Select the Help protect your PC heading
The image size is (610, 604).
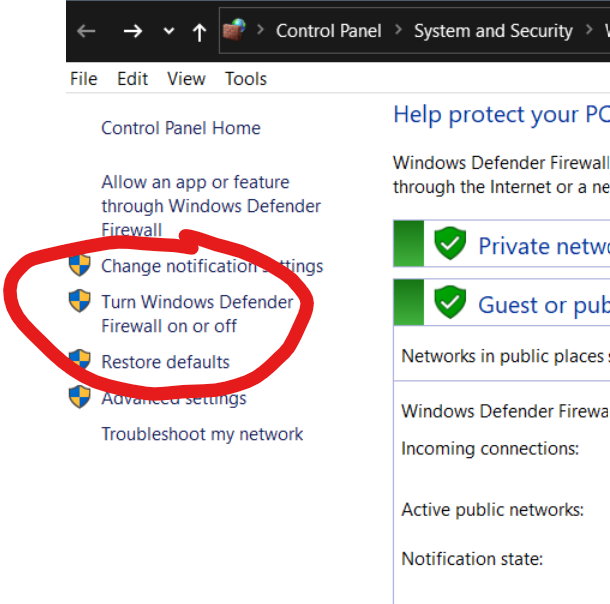pyautogui.click(x=501, y=115)
